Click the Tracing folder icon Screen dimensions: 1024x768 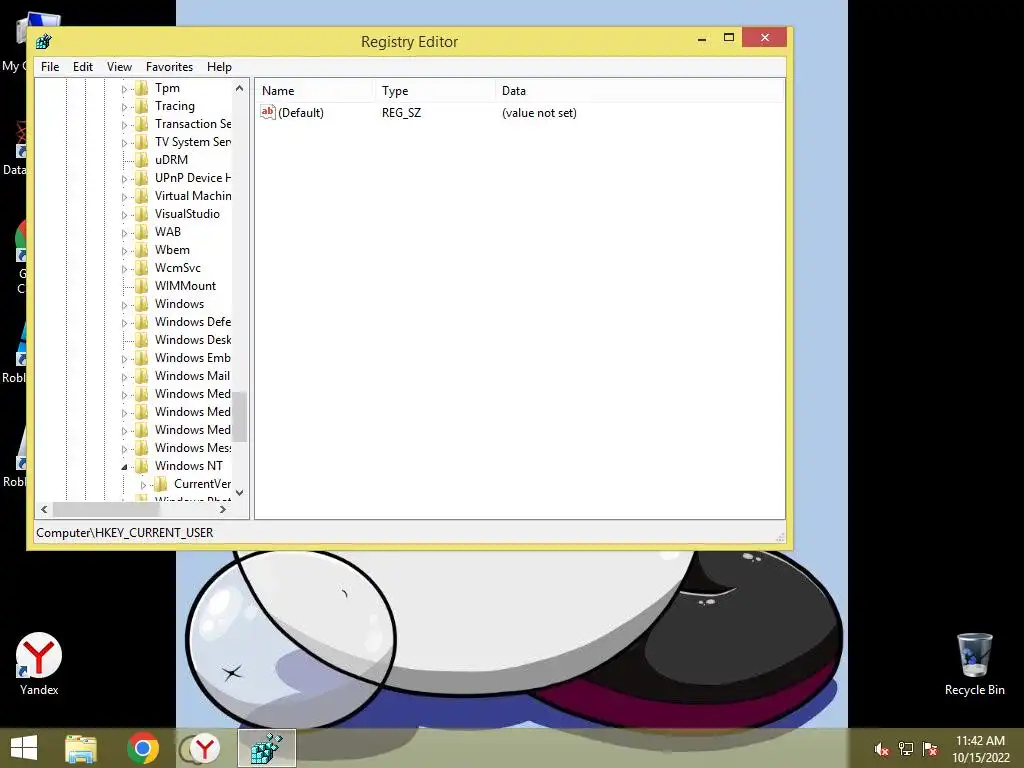click(x=142, y=106)
